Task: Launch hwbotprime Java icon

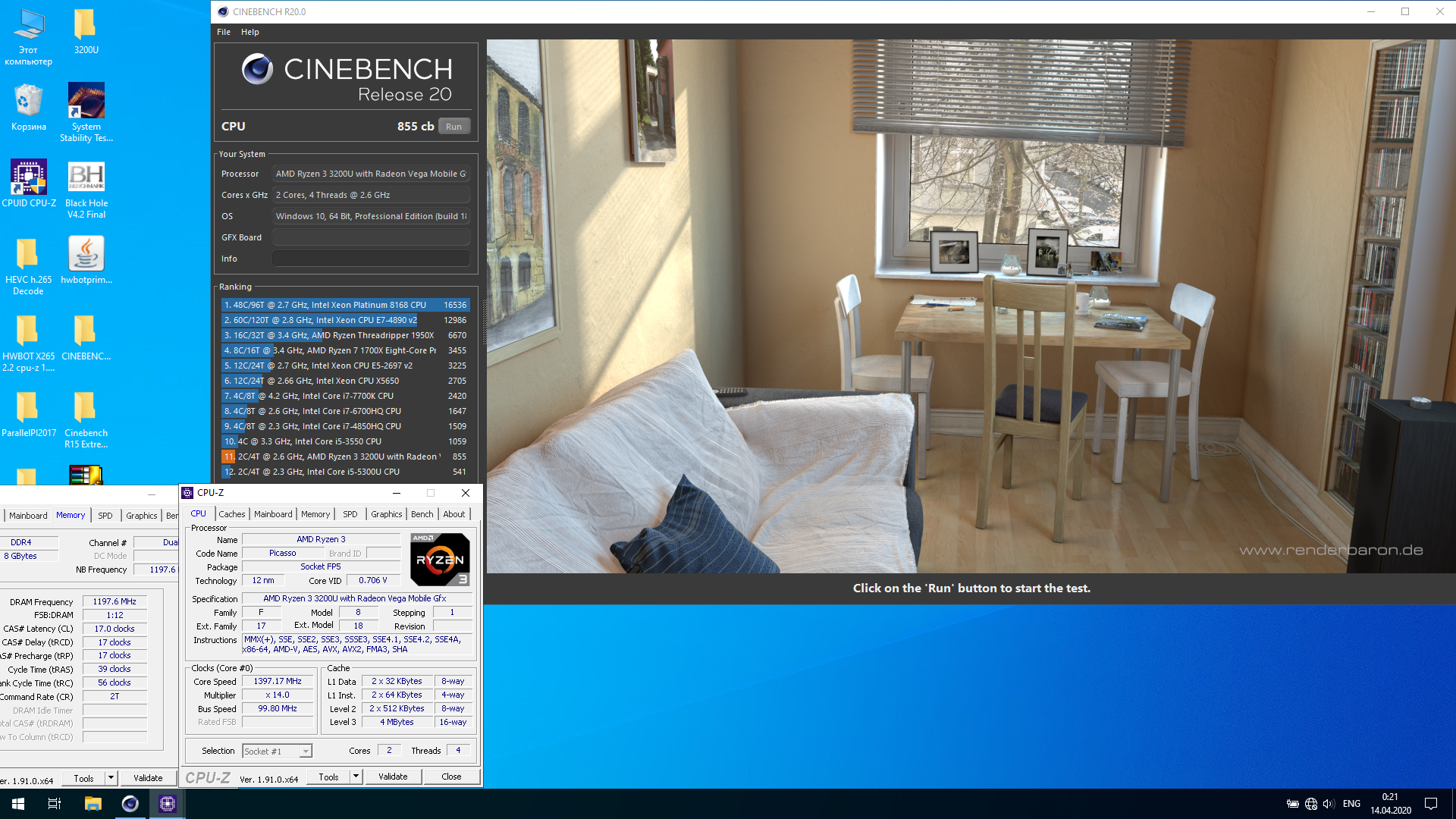Action: click(86, 260)
